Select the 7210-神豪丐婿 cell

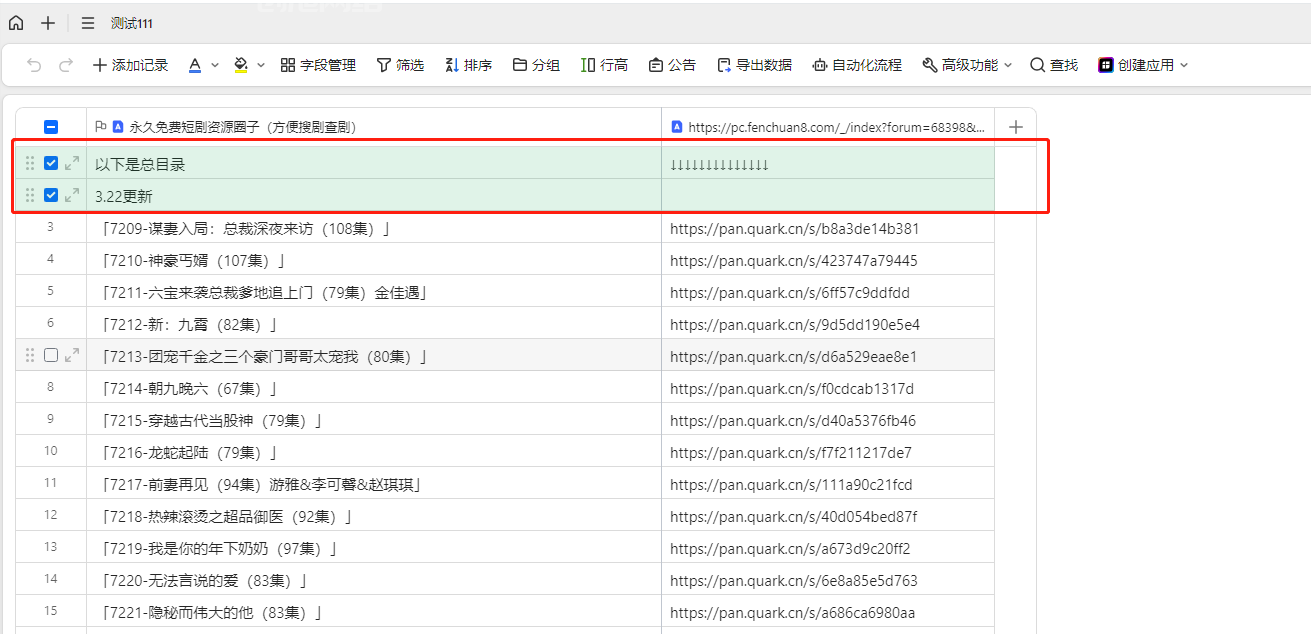coord(374,259)
